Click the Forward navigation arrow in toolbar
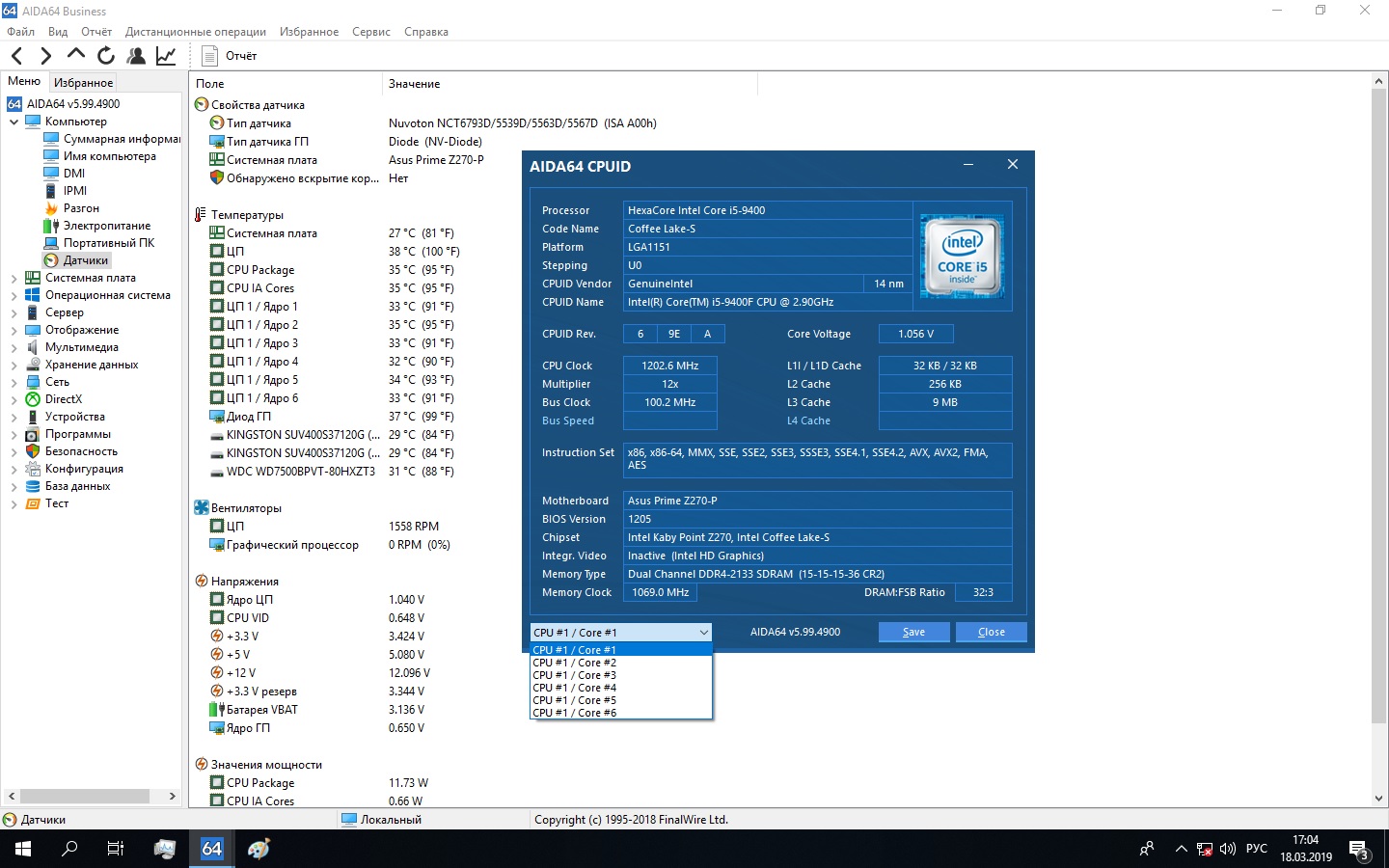 45,56
